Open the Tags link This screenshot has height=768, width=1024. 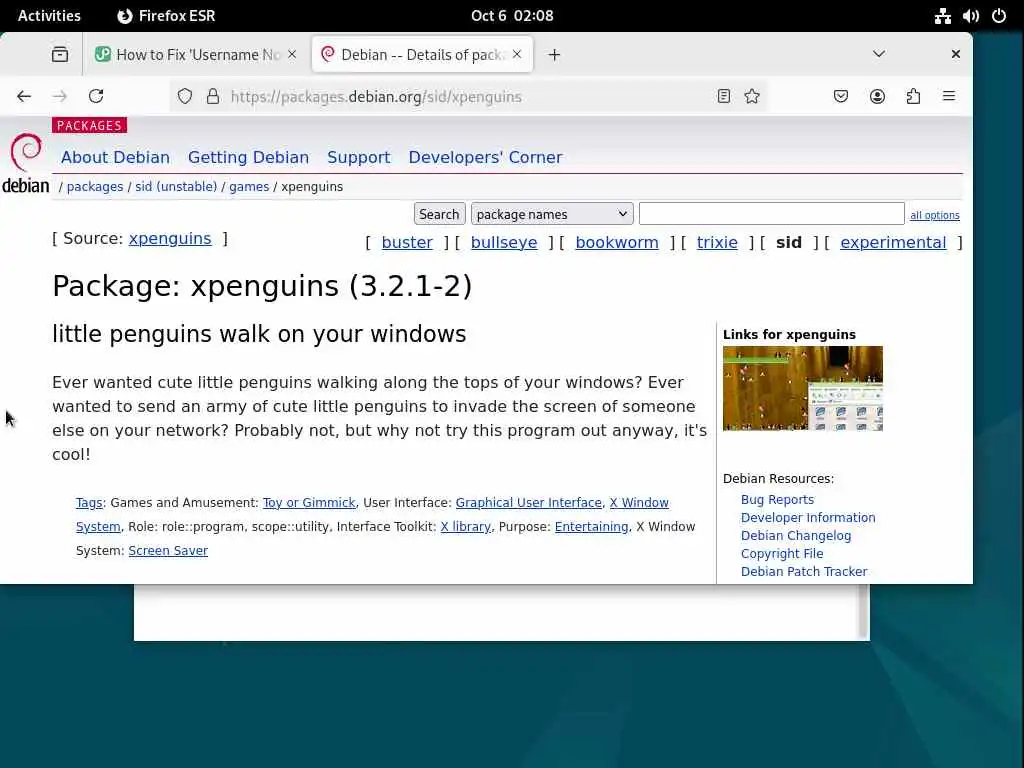coord(89,503)
